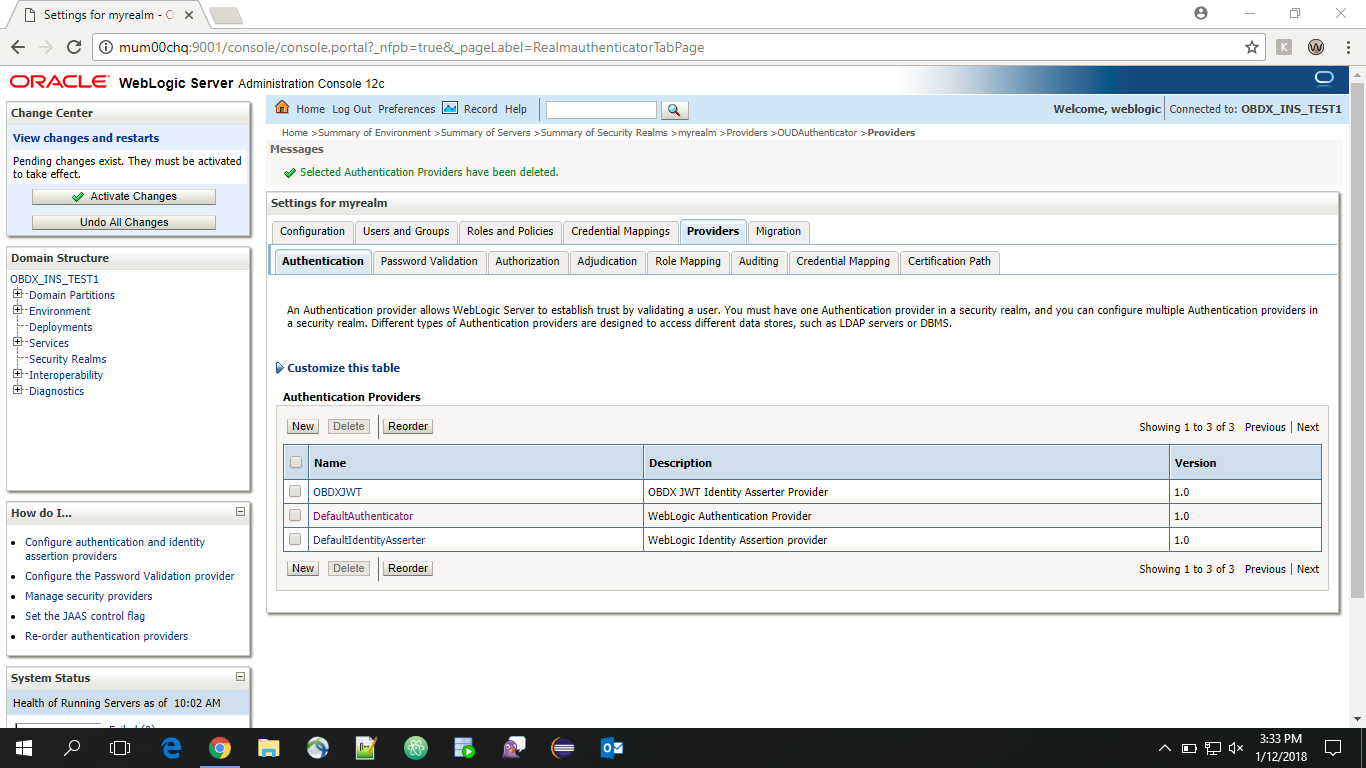Open the View changes and restarts link
1366x768 pixels.
point(86,138)
